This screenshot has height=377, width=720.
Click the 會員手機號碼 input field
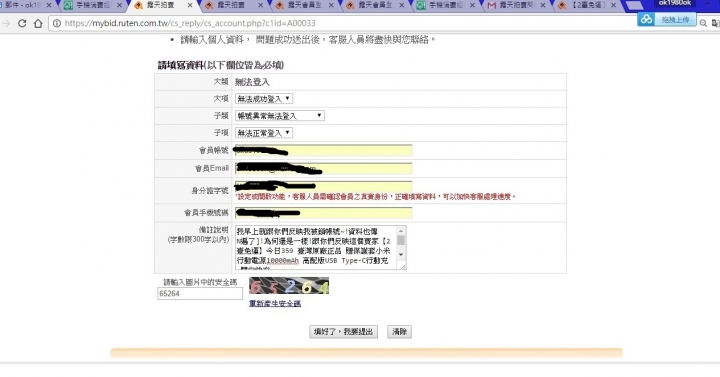point(323,212)
